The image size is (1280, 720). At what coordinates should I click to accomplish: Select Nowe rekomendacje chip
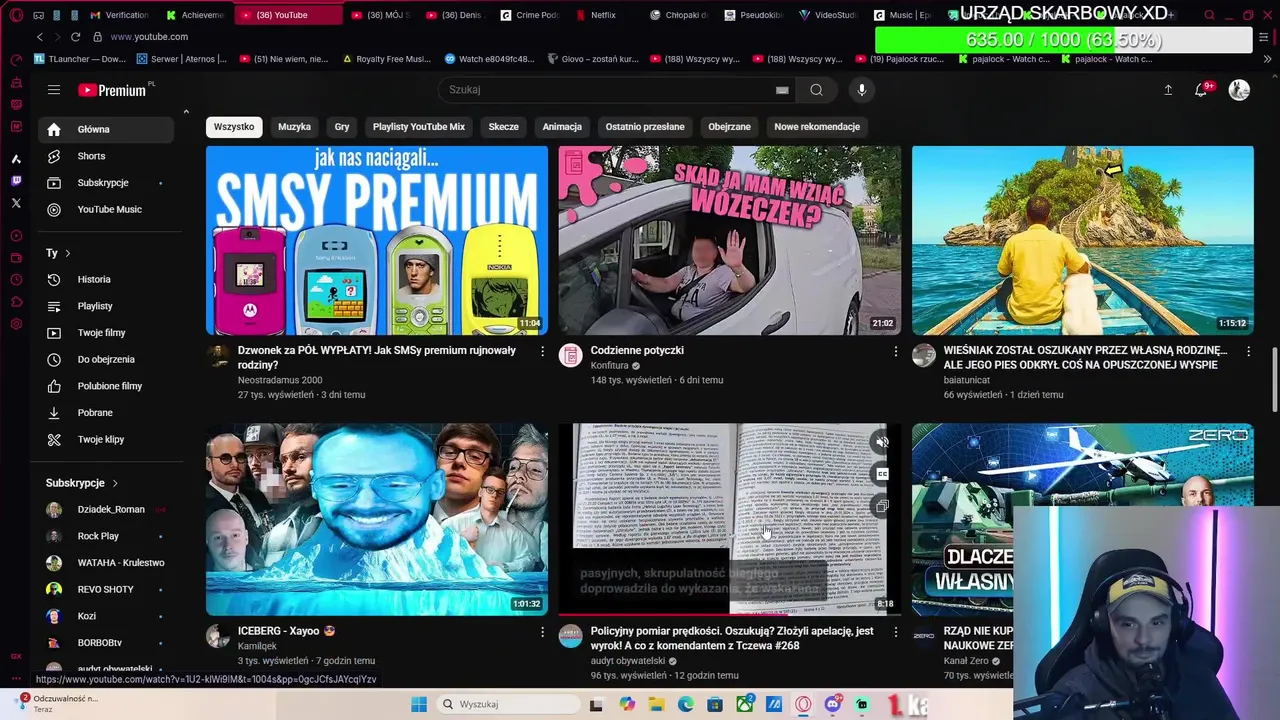pos(817,127)
